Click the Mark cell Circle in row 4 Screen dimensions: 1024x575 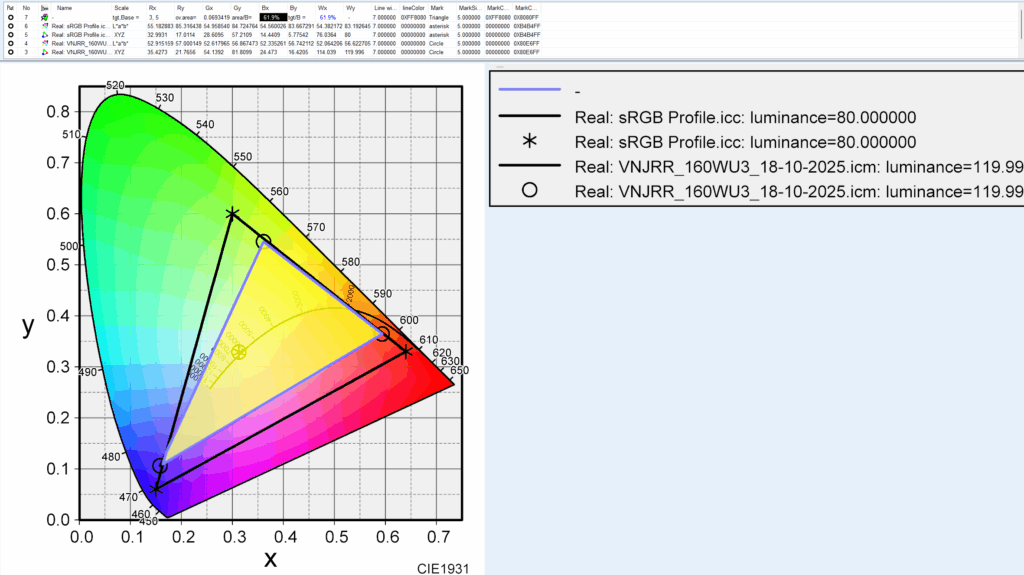coord(436,43)
